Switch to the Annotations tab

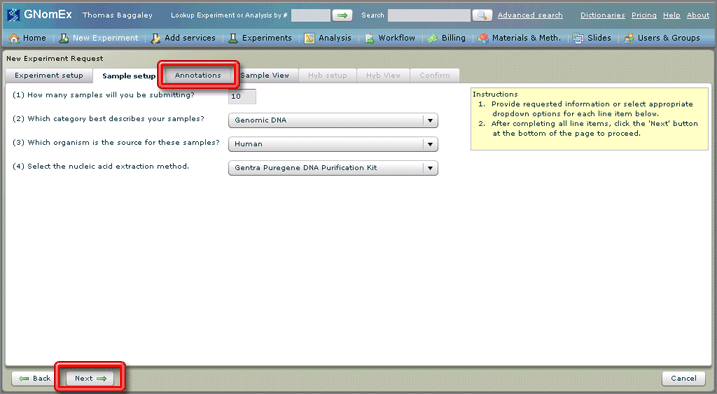(x=198, y=75)
